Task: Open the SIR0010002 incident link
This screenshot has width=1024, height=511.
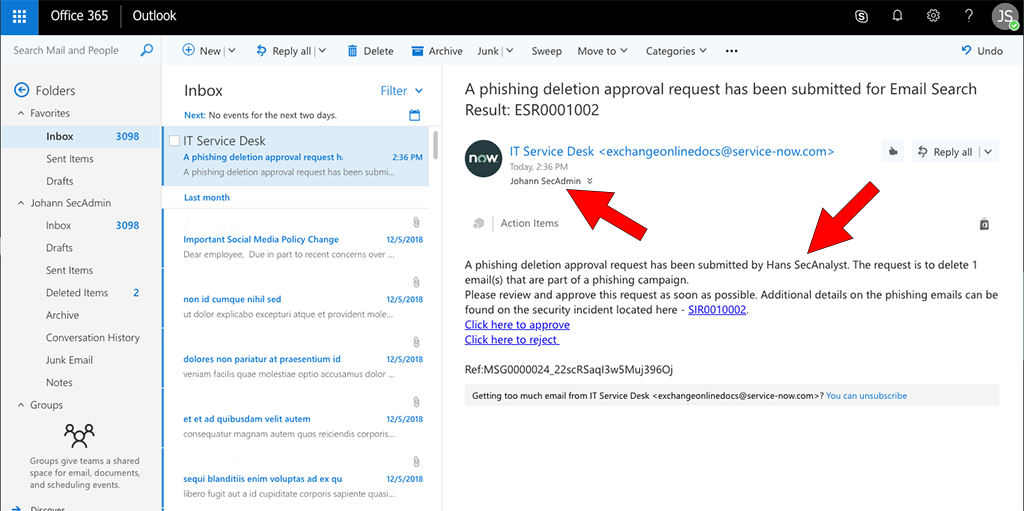Action: tap(716, 310)
